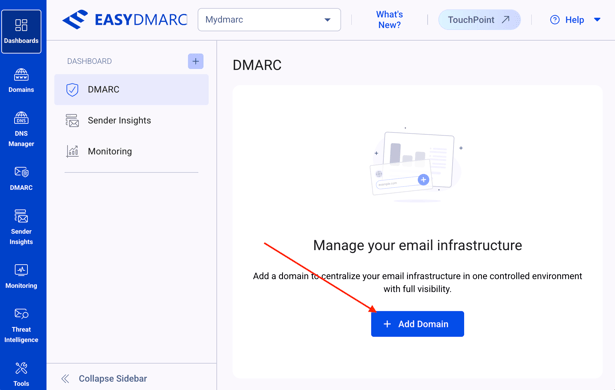Viewport: 615px width, 390px height.
Task: Open Threat Intelligence in the blue sidebar
Action: coord(21,325)
